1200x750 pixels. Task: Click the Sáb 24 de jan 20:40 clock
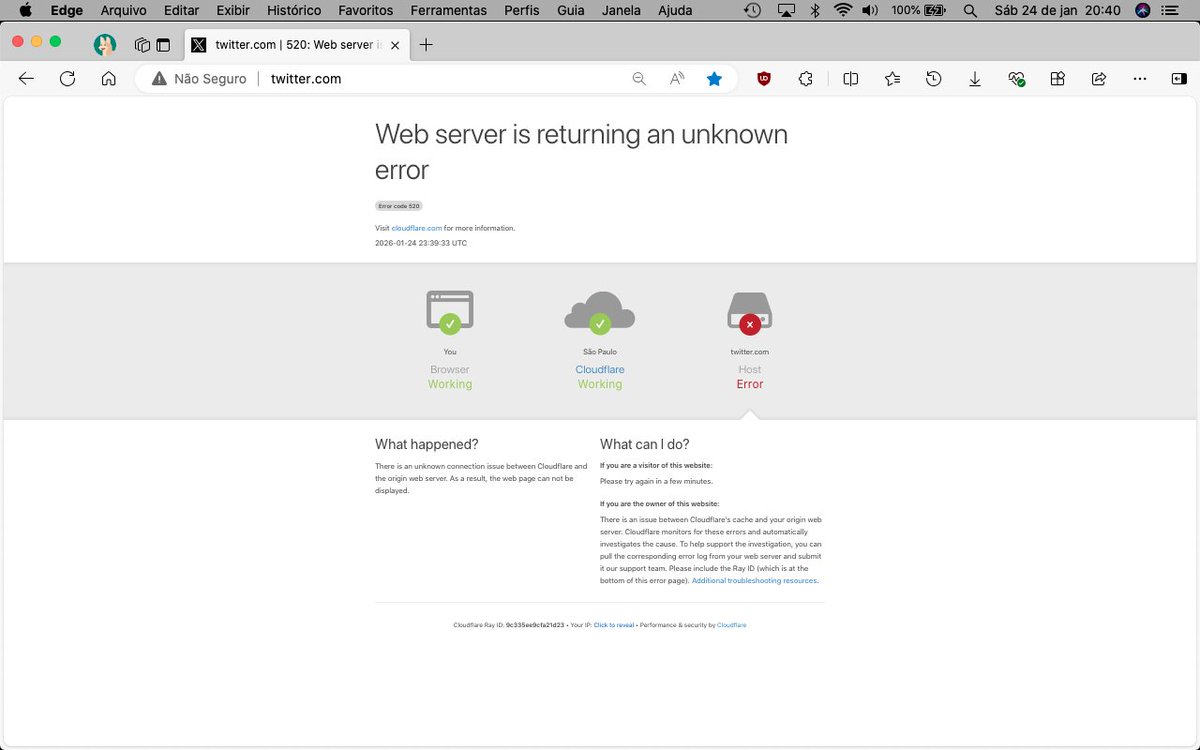pos(1057,10)
